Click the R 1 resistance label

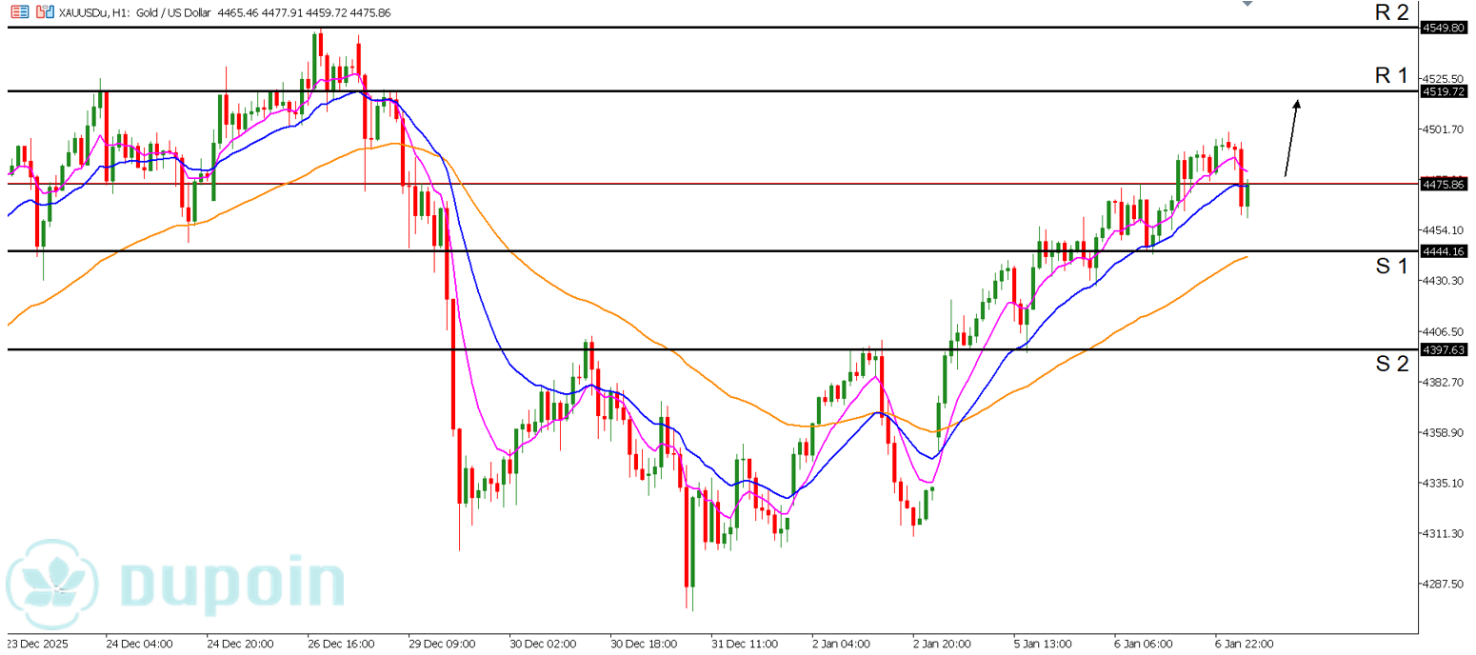click(x=1391, y=76)
